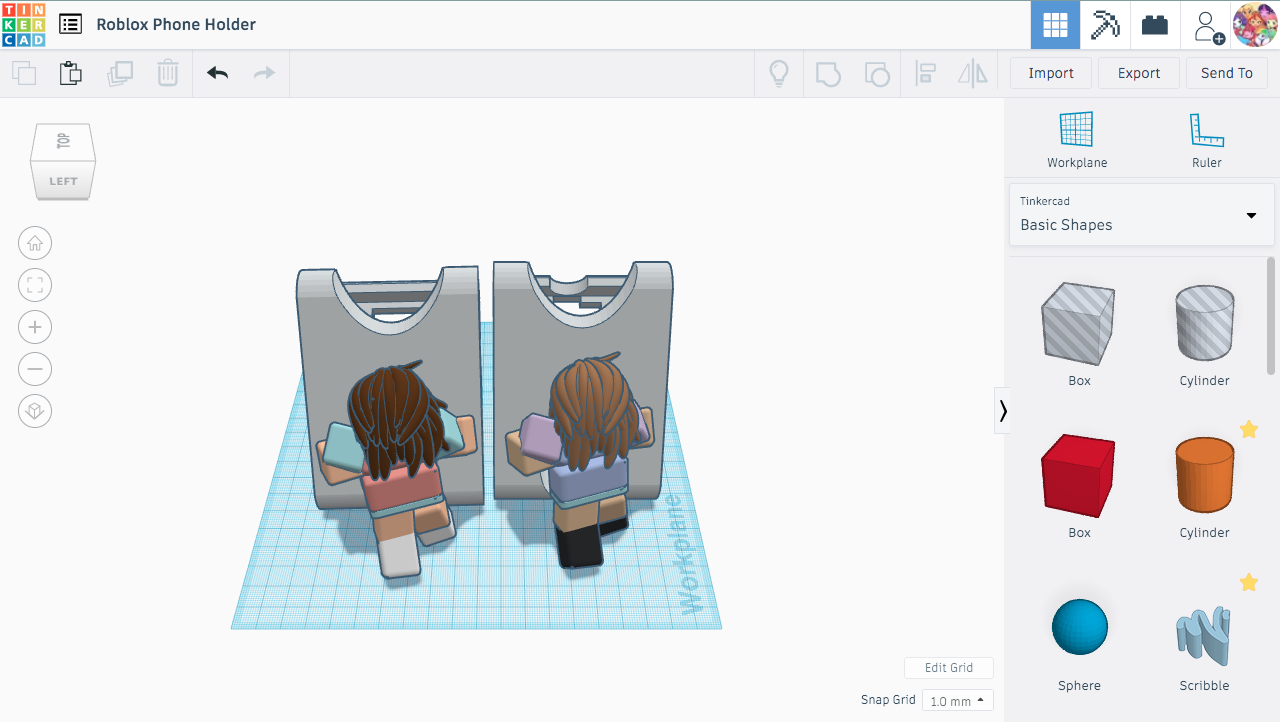Switch to the Bricks mode

coord(1155,25)
